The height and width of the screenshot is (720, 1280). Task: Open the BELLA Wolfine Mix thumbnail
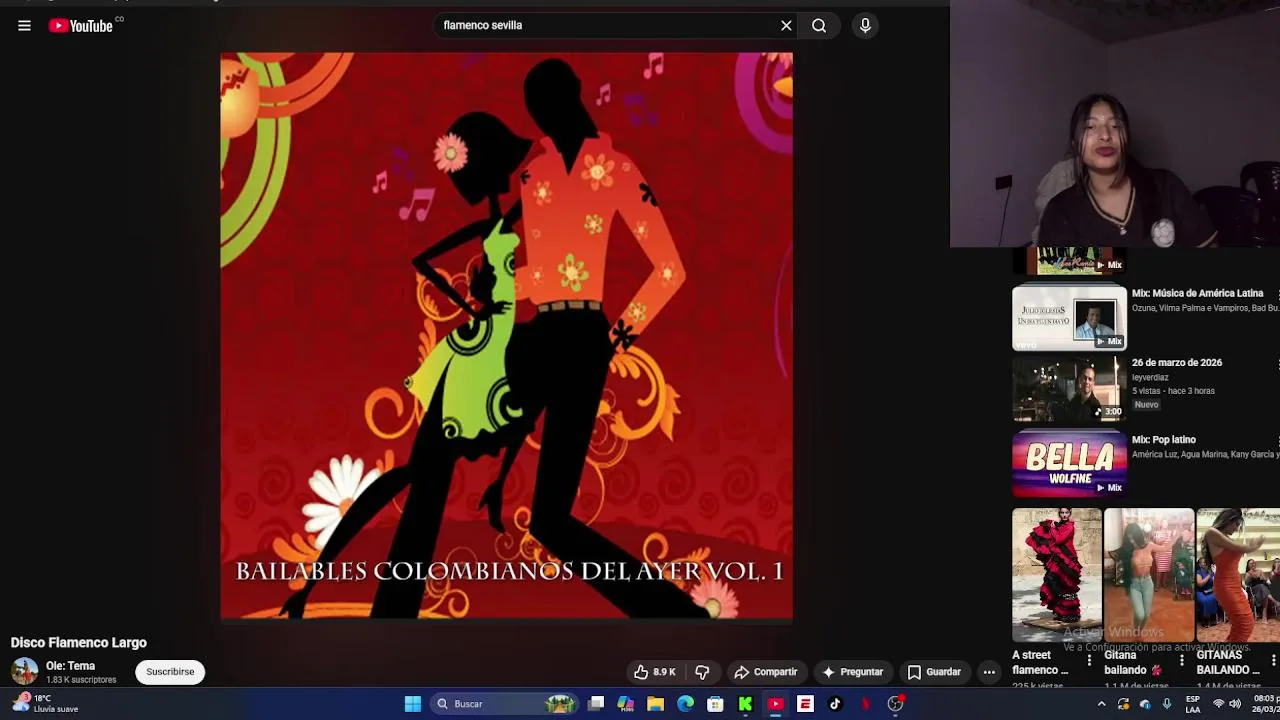point(1069,463)
